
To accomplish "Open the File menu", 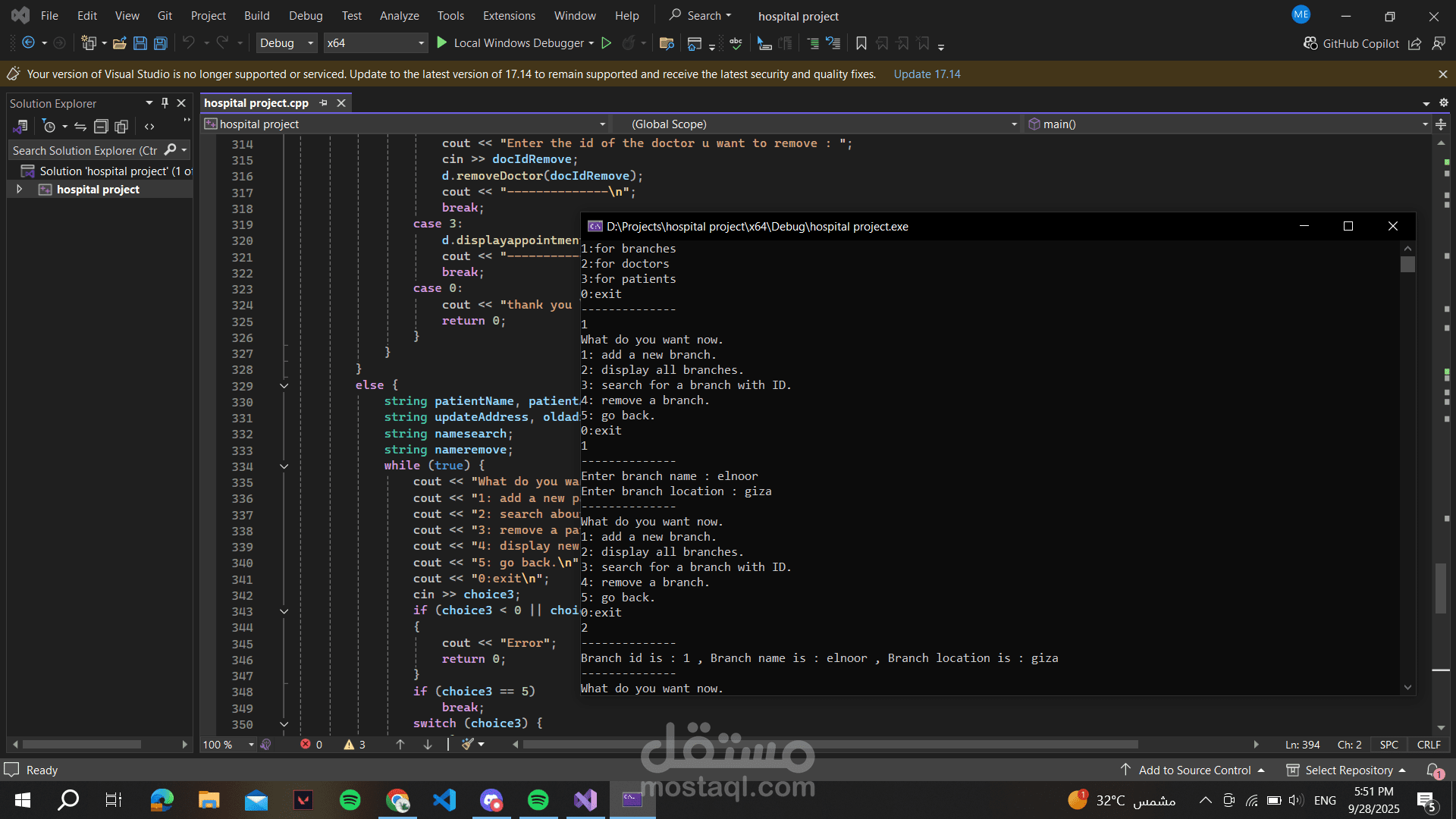I will [49, 16].
